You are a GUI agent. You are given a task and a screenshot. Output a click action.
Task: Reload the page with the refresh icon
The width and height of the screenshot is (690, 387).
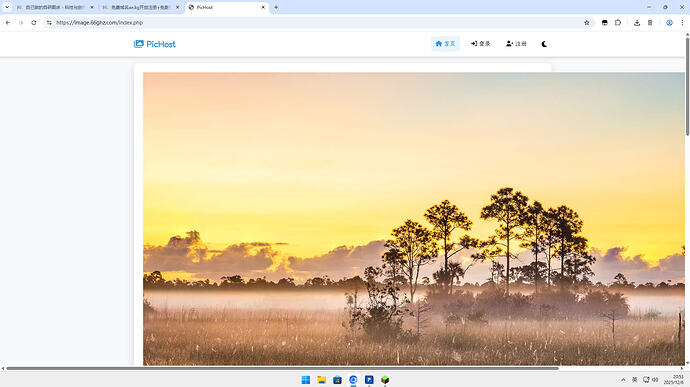pyautogui.click(x=34, y=22)
